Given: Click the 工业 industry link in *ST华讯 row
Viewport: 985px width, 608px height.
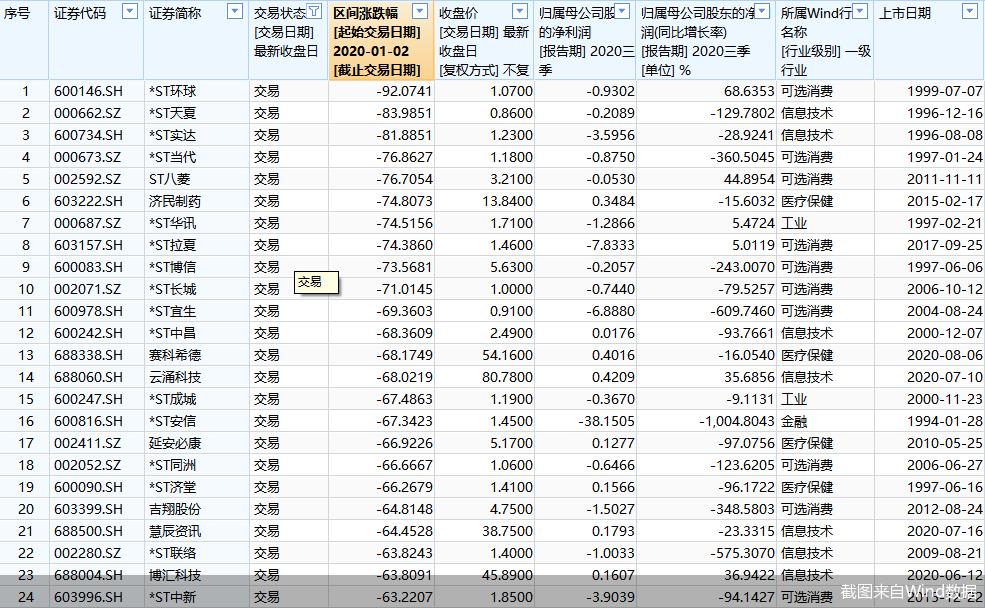Looking at the screenshot, I should [794, 223].
